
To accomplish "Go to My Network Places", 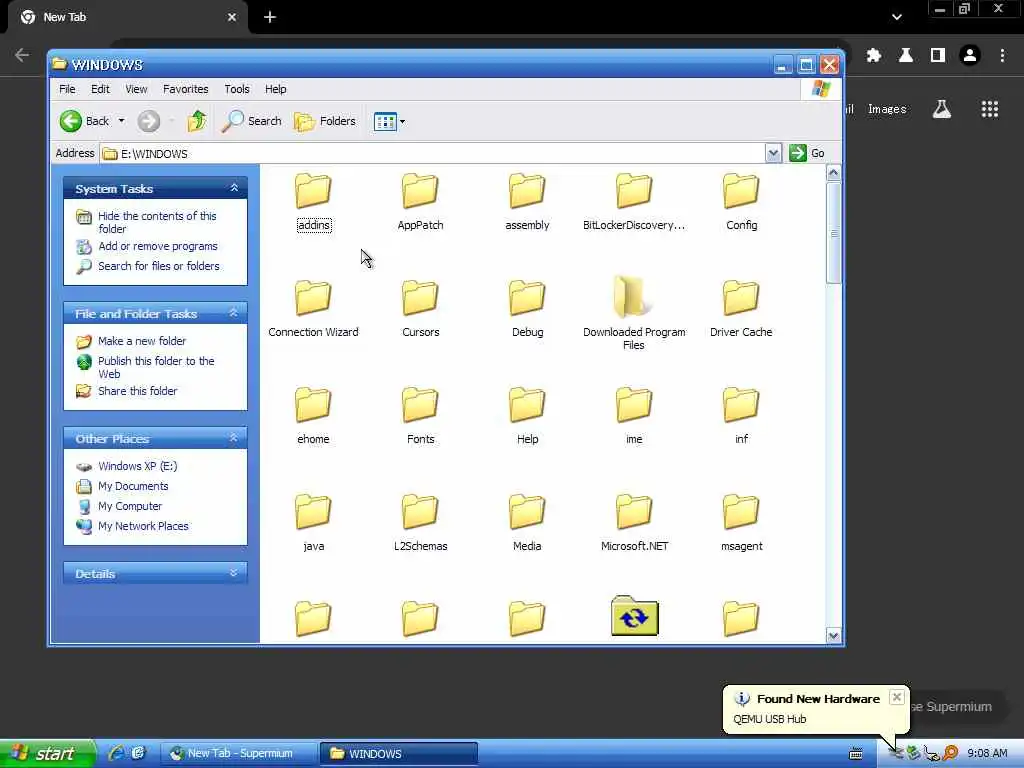I will [x=143, y=526].
